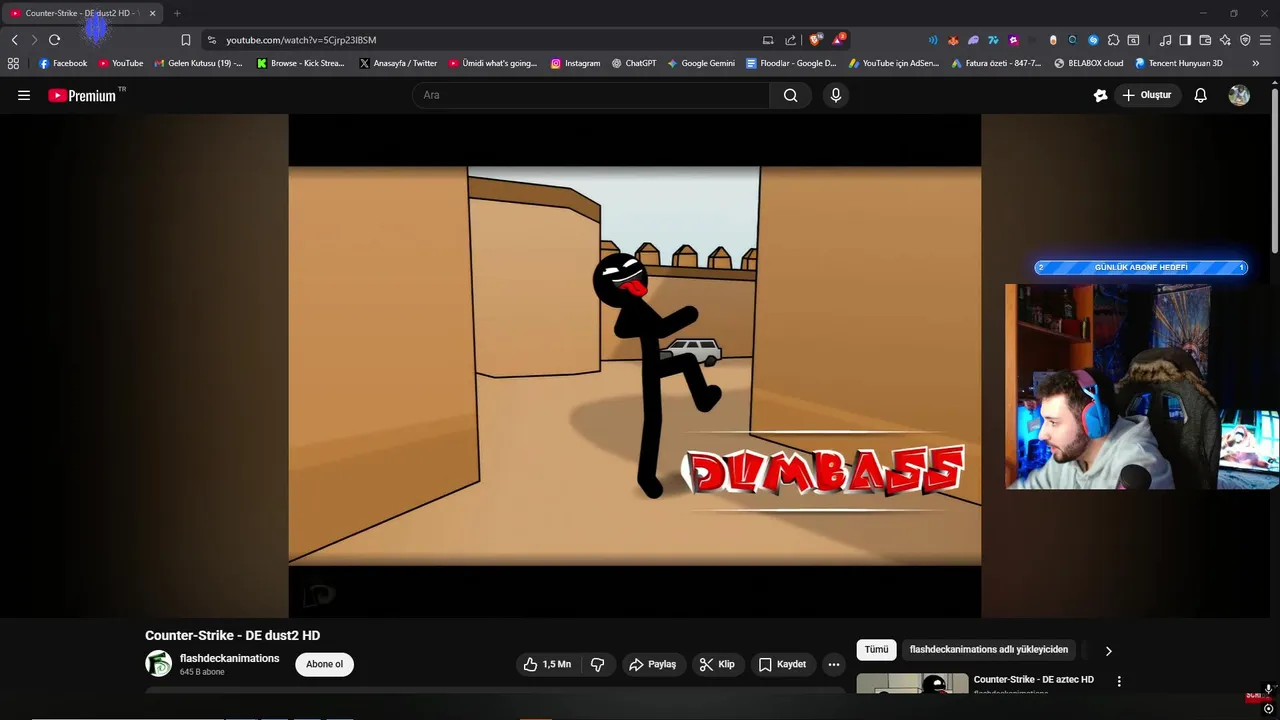This screenshot has width=1280, height=720.
Task: Open BELABOX cloud bookmark
Action: [x=1089, y=63]
